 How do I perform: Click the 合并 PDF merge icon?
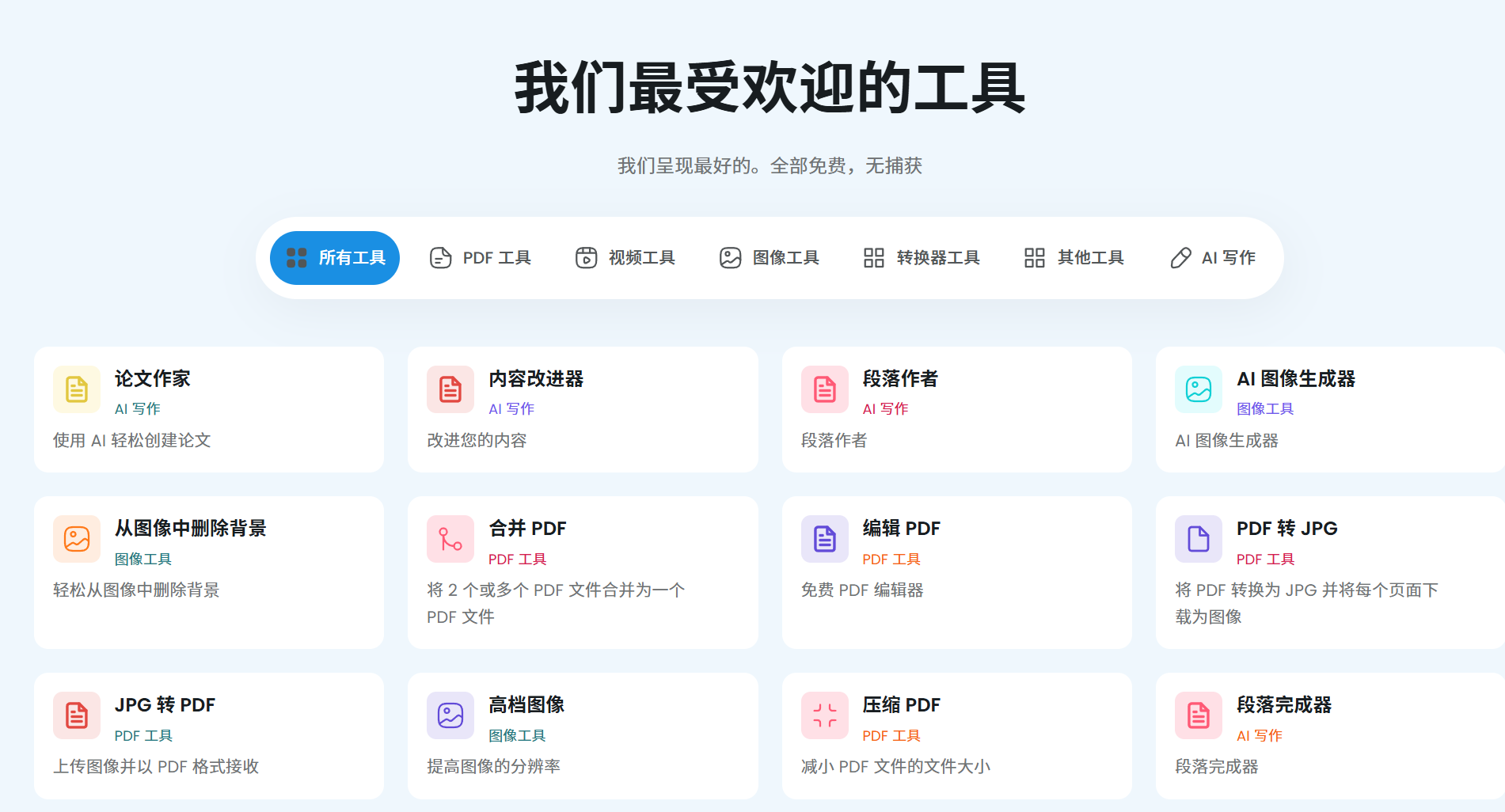click(x=450, y=539)
